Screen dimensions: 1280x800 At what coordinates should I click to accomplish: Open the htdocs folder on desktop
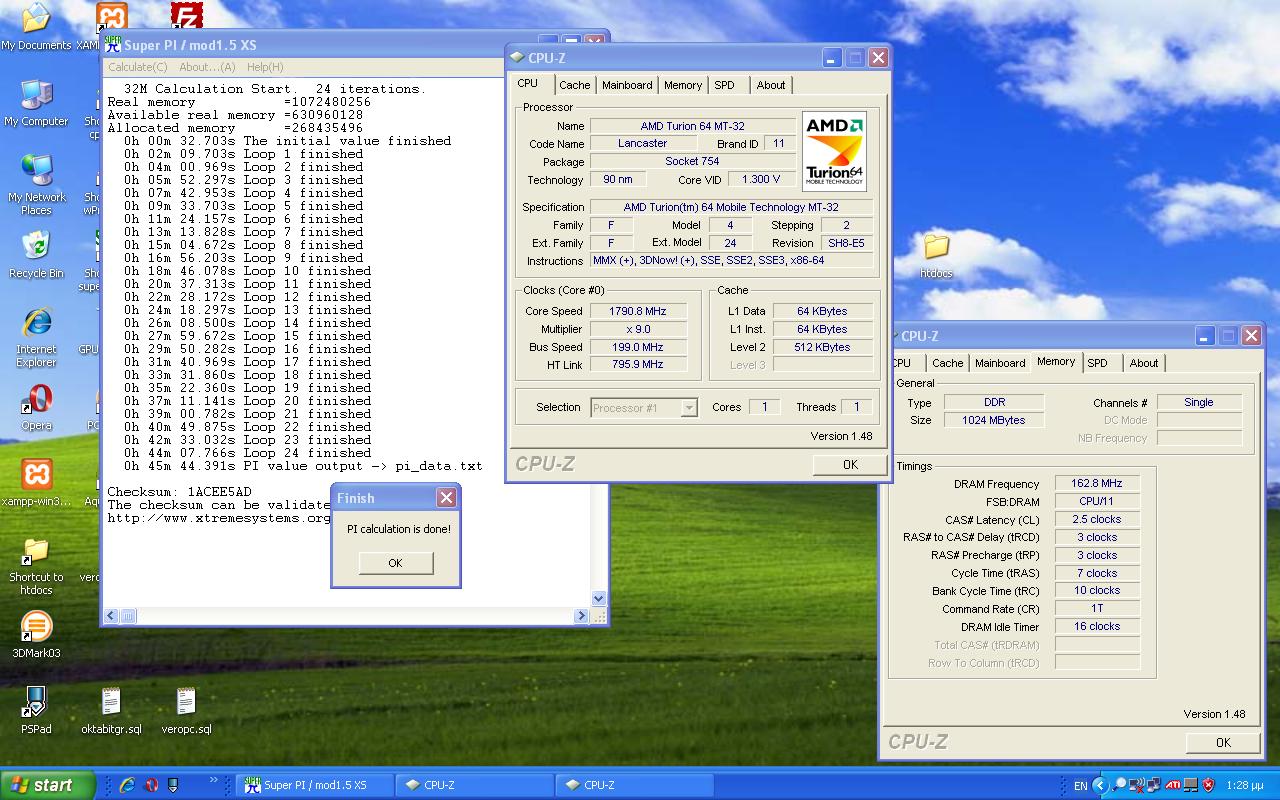point(936,255)
